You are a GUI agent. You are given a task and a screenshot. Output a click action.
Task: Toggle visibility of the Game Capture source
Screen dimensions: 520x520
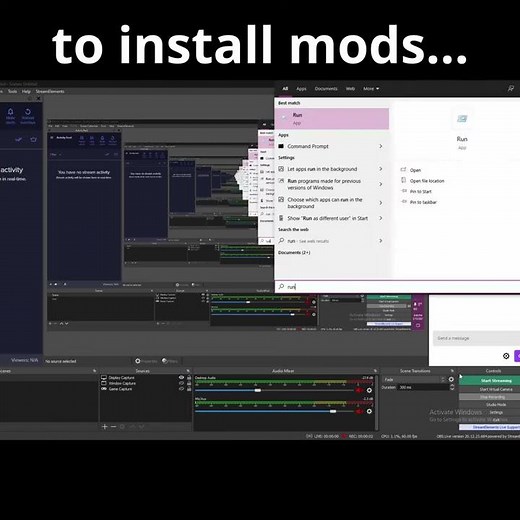pos(181,389)
